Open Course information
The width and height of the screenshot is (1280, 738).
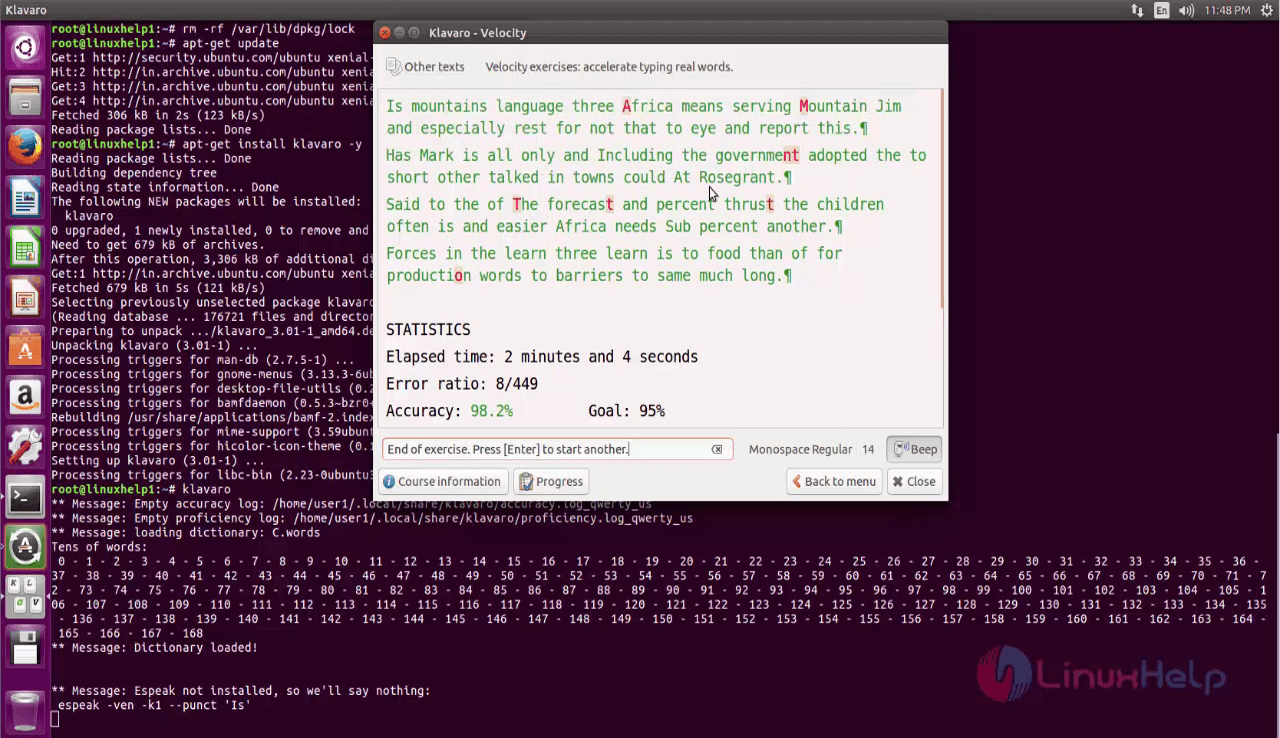(x=442, y=481)
